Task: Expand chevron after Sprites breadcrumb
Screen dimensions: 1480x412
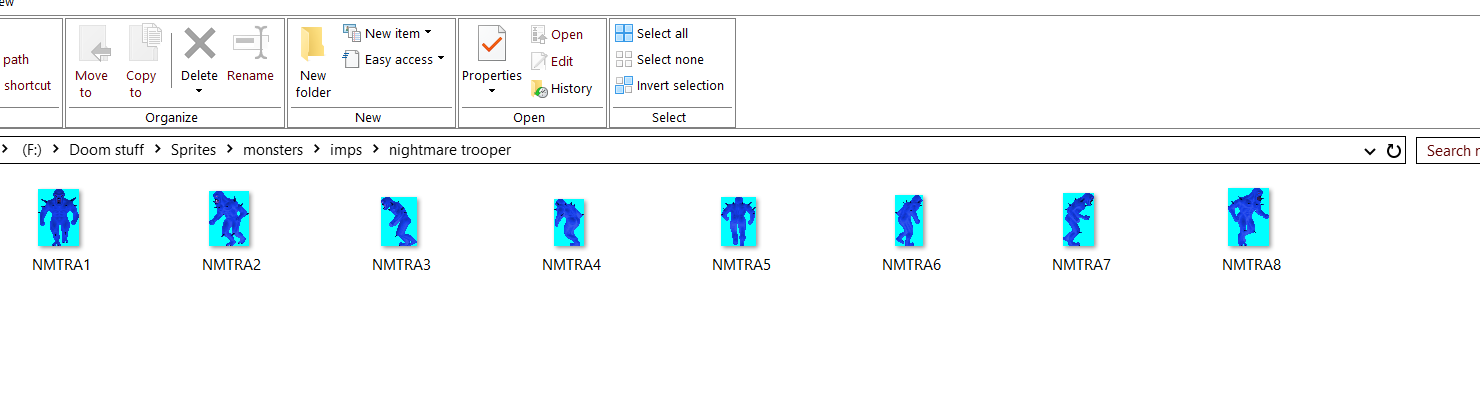Action: click(229, 150)
